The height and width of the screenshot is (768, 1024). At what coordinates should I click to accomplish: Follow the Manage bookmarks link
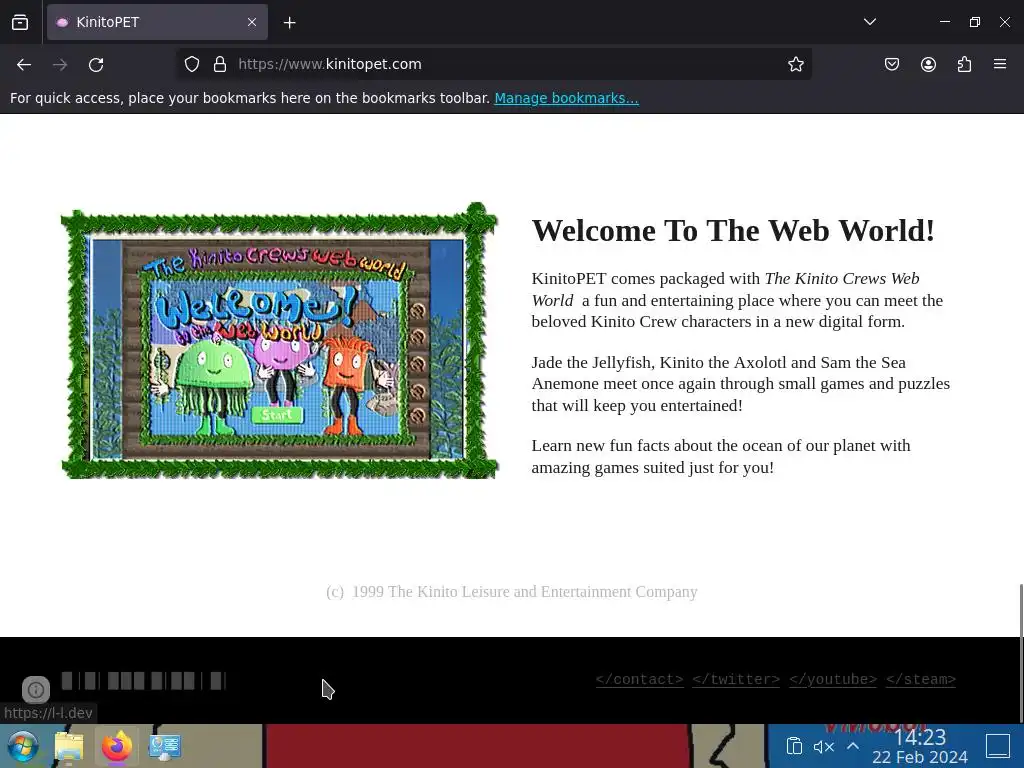(566, 98)
